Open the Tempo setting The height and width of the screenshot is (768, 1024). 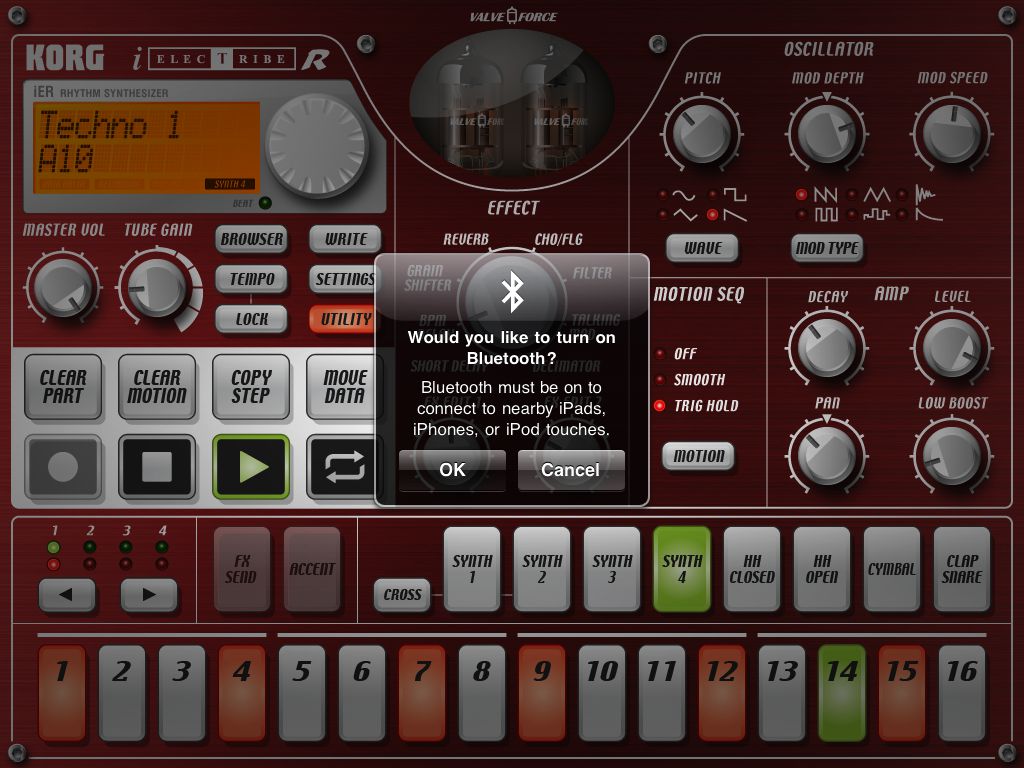pos(251,279)
